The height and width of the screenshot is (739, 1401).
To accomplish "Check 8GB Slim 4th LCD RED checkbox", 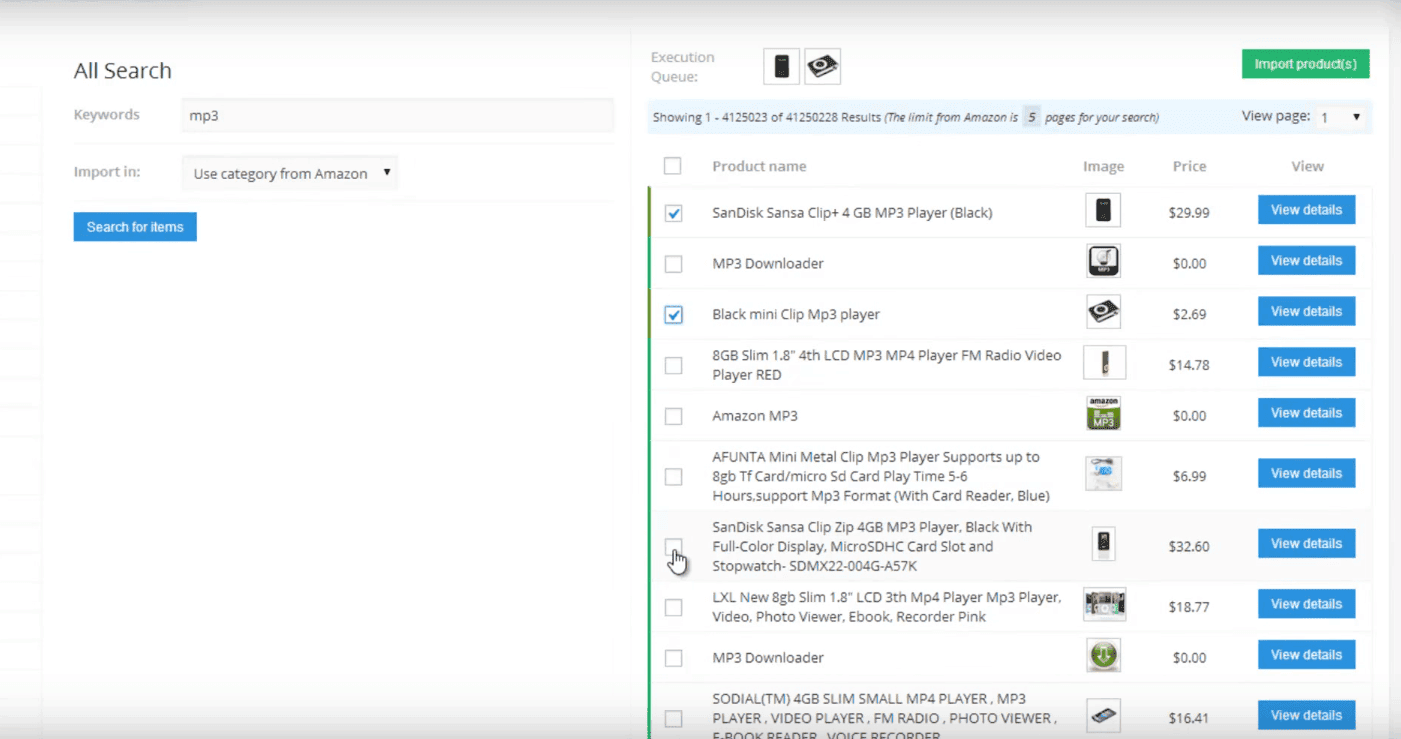I will (x=673, y=366).
